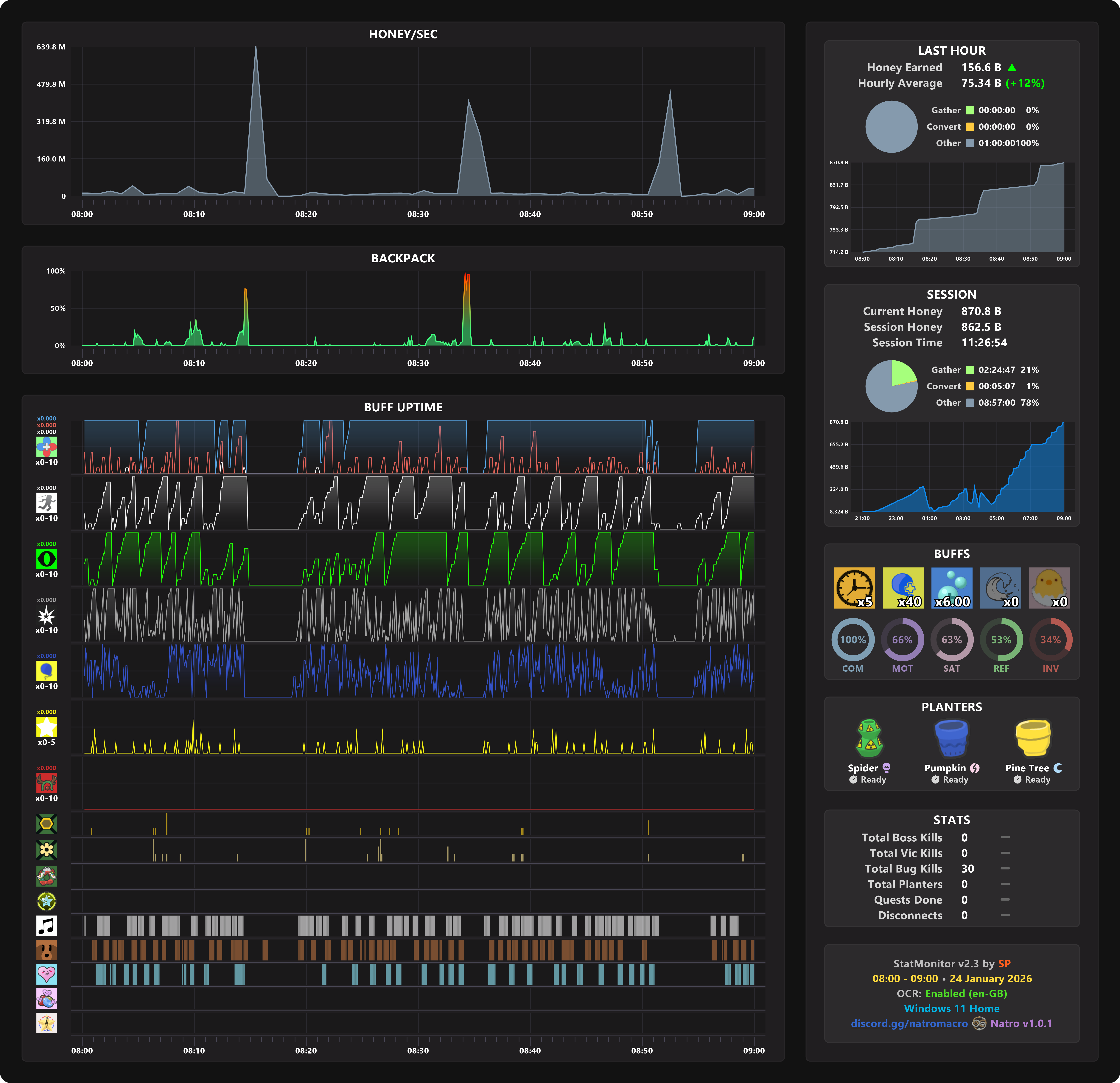Click the tidal wave buff icon

1000,587
